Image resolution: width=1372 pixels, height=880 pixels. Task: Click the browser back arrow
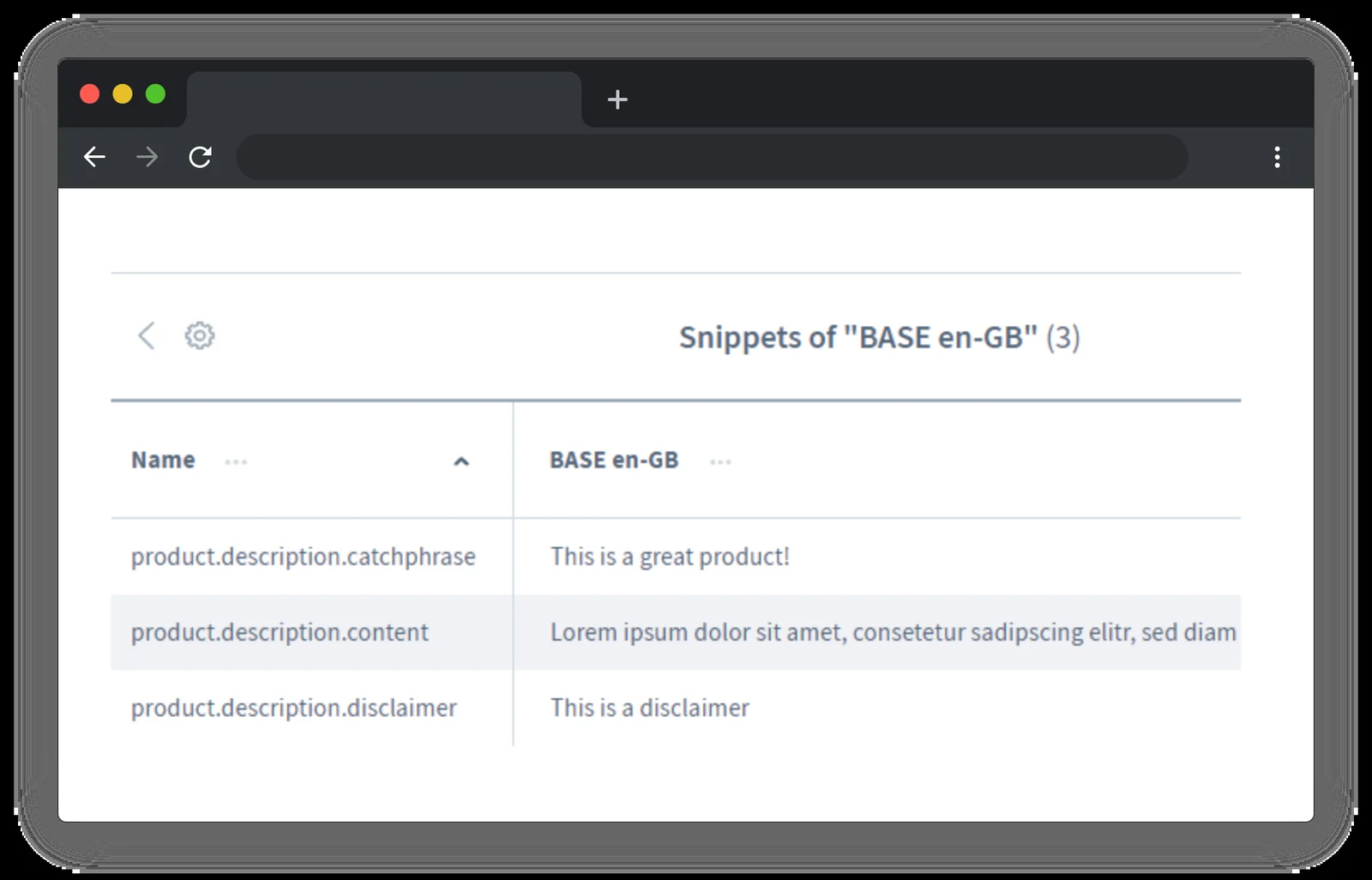coord(94,157)
